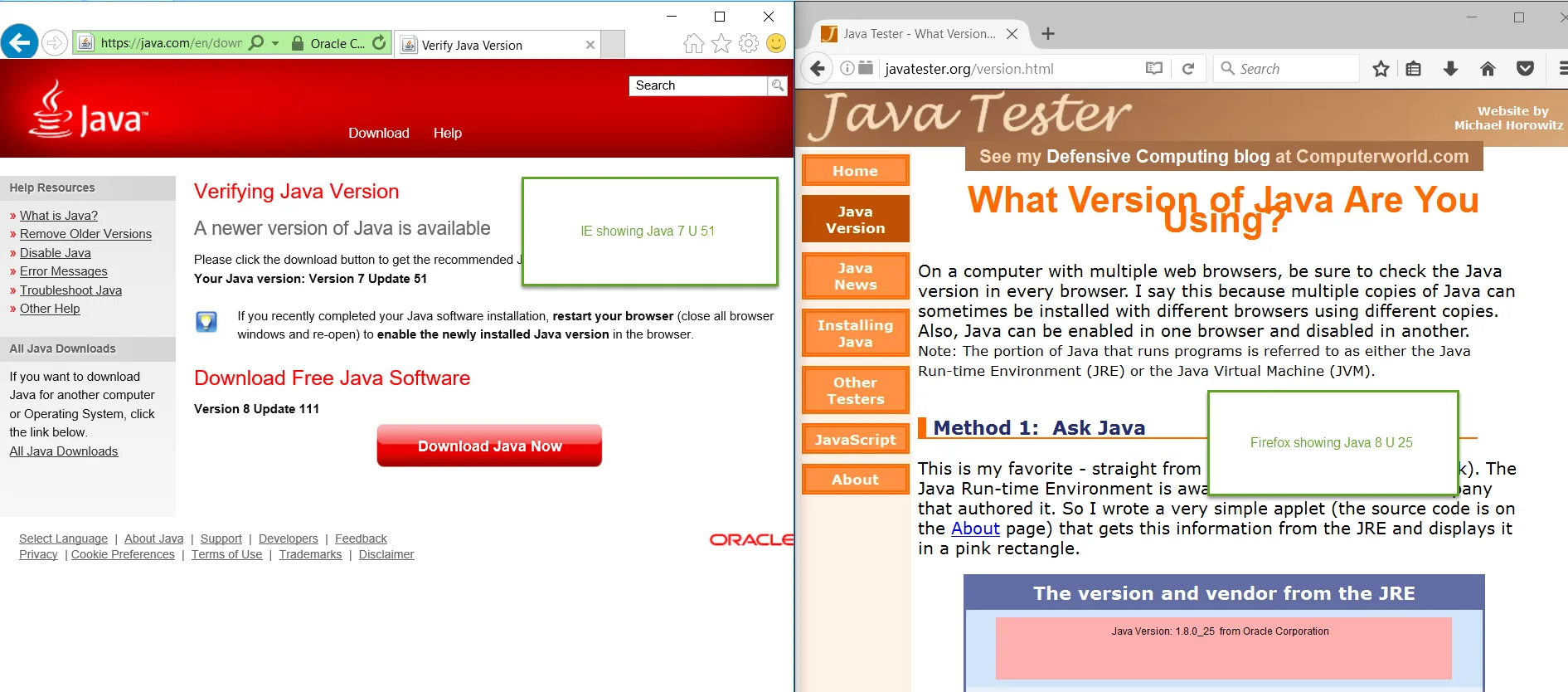Toggle Firefox reader view icon
This screenshot has width=1568, height=692.
[x=1154, y=69]
